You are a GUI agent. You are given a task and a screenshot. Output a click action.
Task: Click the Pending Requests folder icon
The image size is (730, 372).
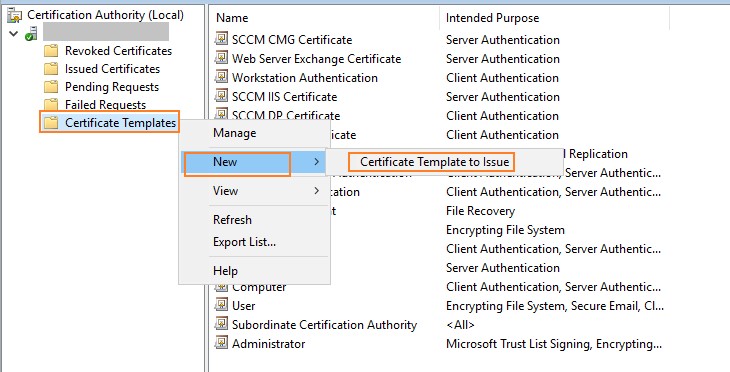point(51,87)
